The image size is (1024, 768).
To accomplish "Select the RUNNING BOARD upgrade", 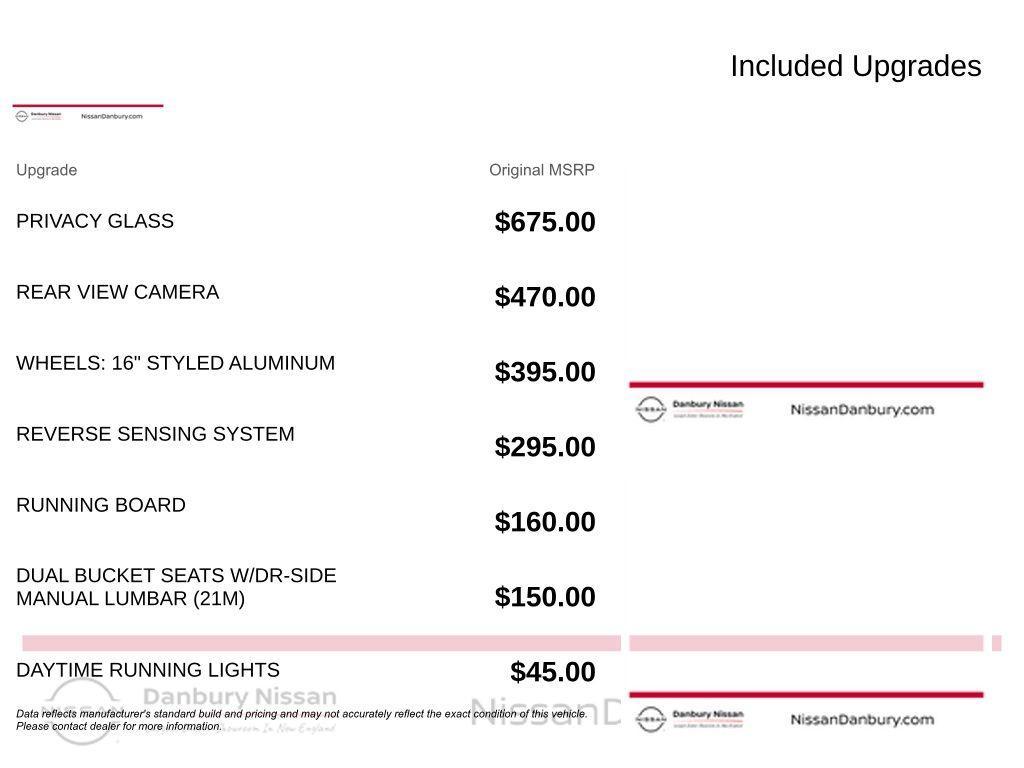I will (101, 505).
